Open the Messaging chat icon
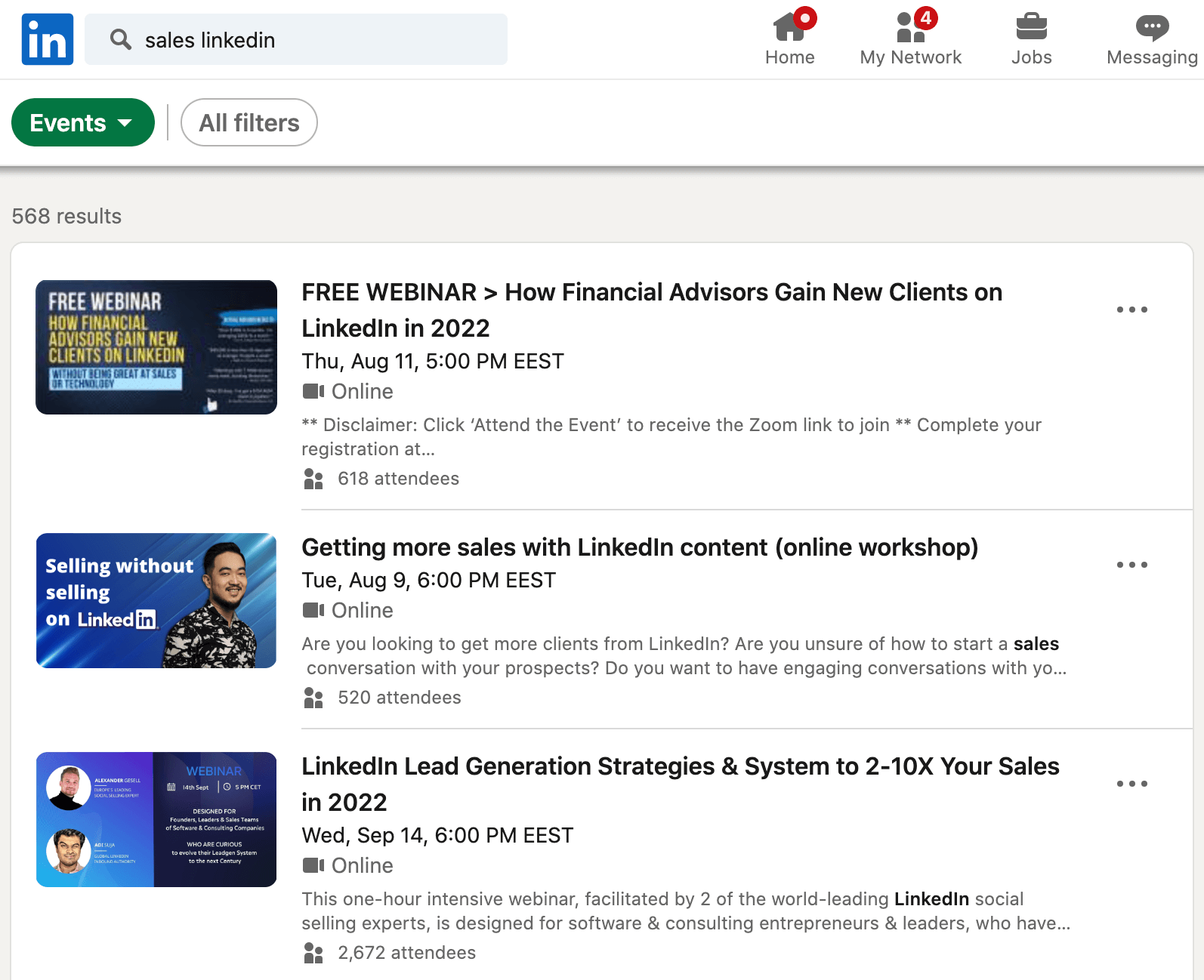This screenshot has height=980, width=1204. point(1151,28)
